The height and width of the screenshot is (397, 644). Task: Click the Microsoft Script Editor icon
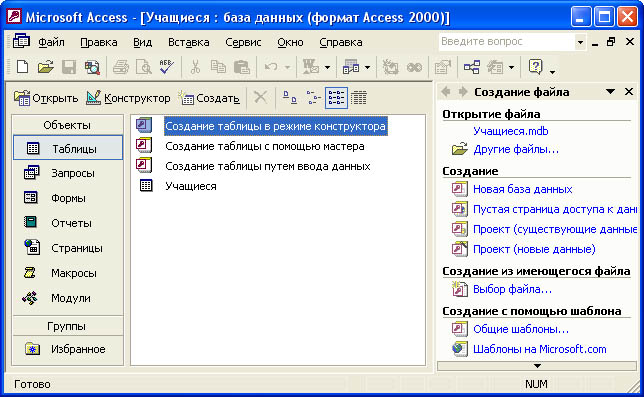pyautogui.click(x=414, y=67)
